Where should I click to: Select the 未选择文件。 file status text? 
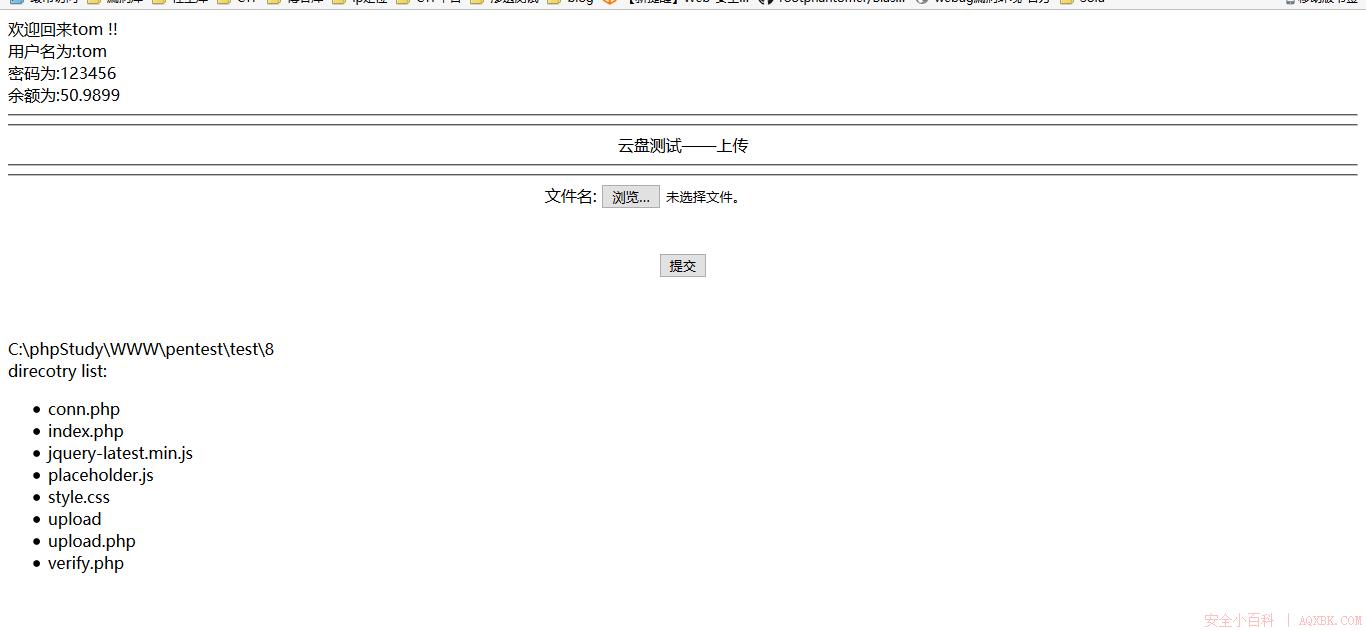coord(703,198)
